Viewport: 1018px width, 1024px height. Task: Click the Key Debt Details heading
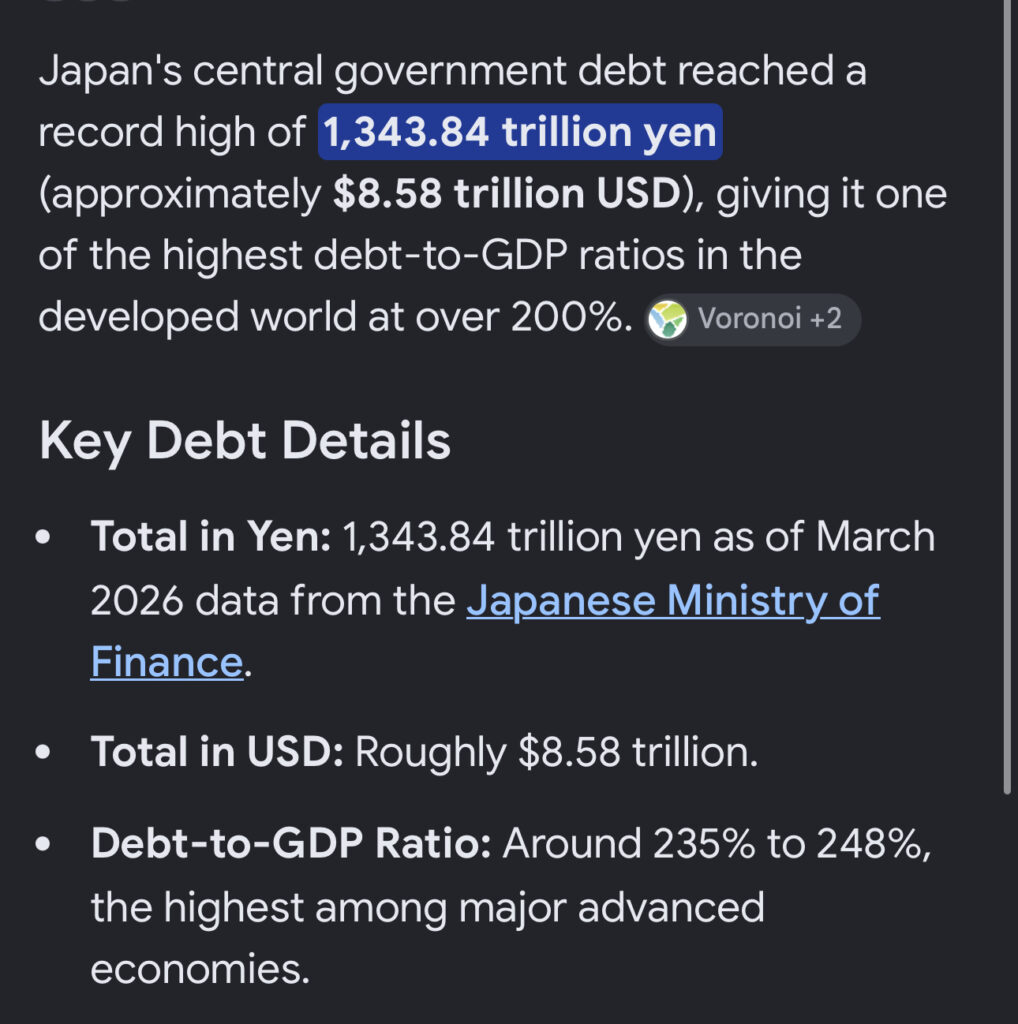(x=245, y=441)
